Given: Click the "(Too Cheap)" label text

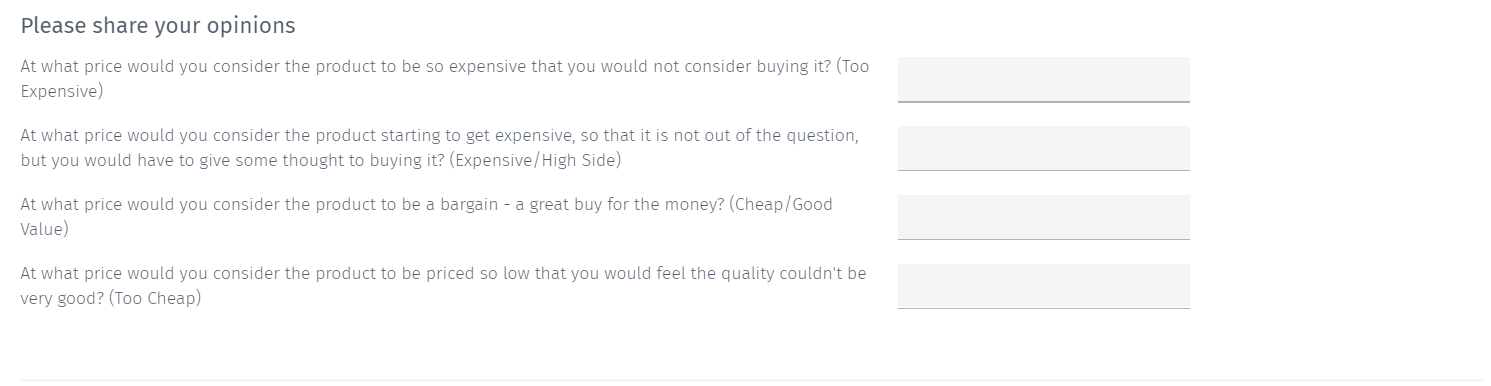Looking at the screenshot, I should [x=155, y=298].
